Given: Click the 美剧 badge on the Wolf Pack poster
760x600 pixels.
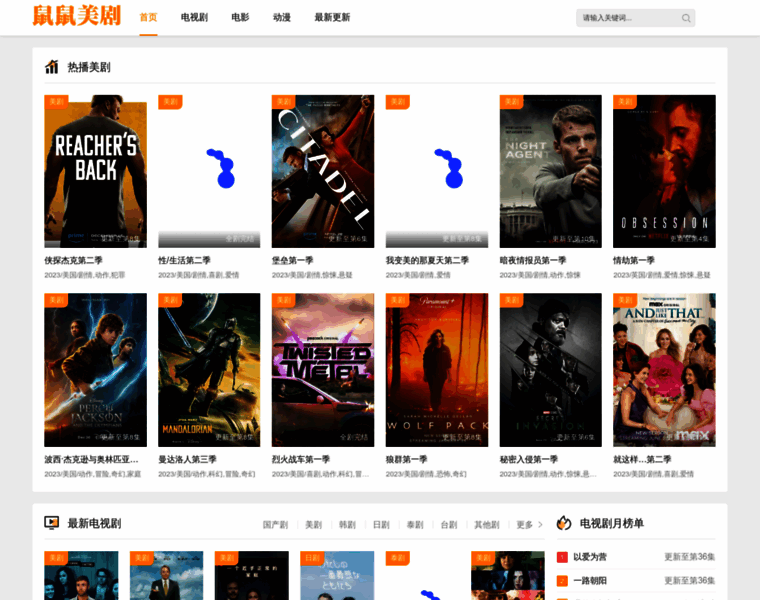Looking at the screenshot, I should tap(398, 300).
